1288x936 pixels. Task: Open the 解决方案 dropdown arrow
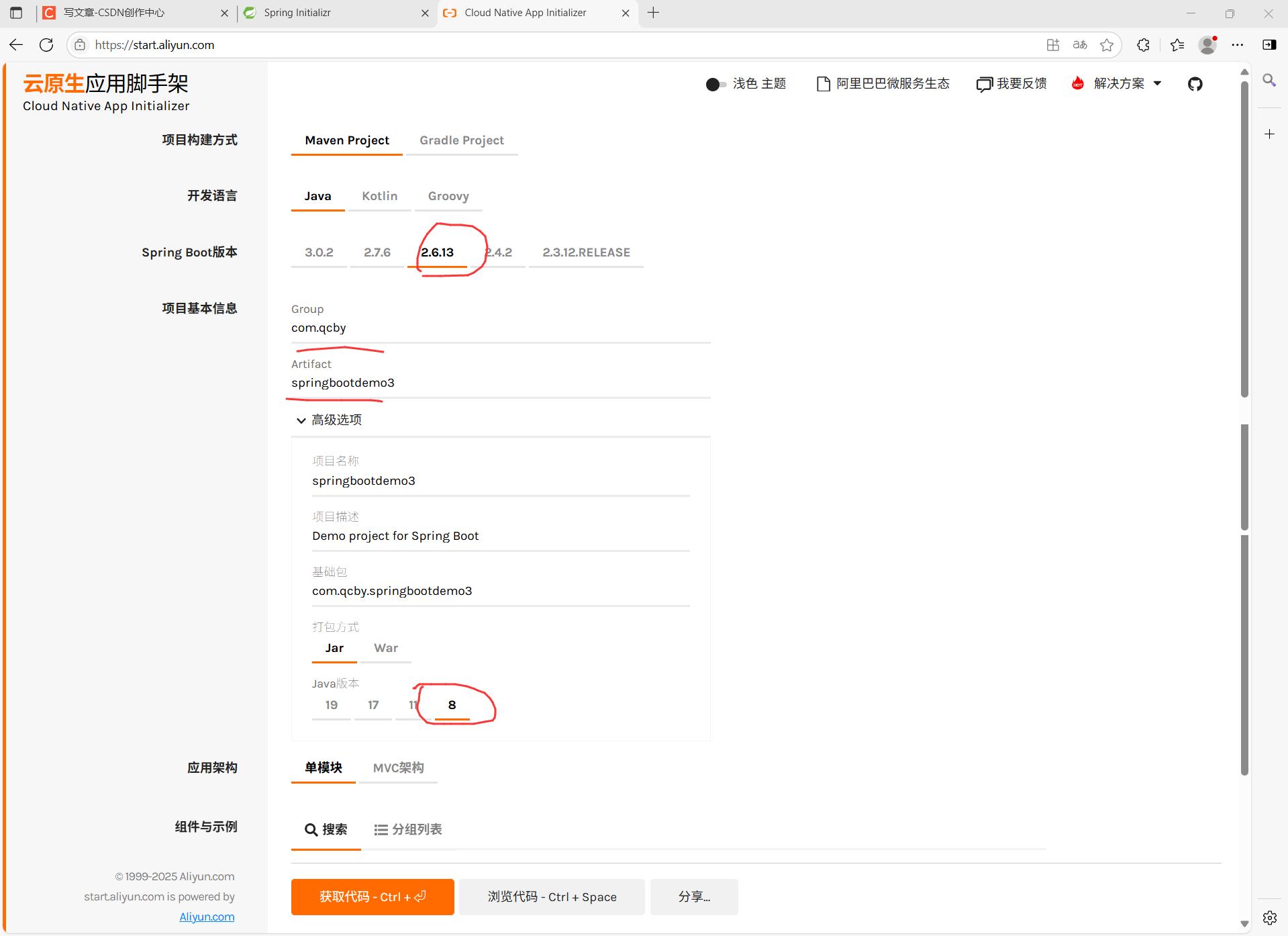(1157, 83)
